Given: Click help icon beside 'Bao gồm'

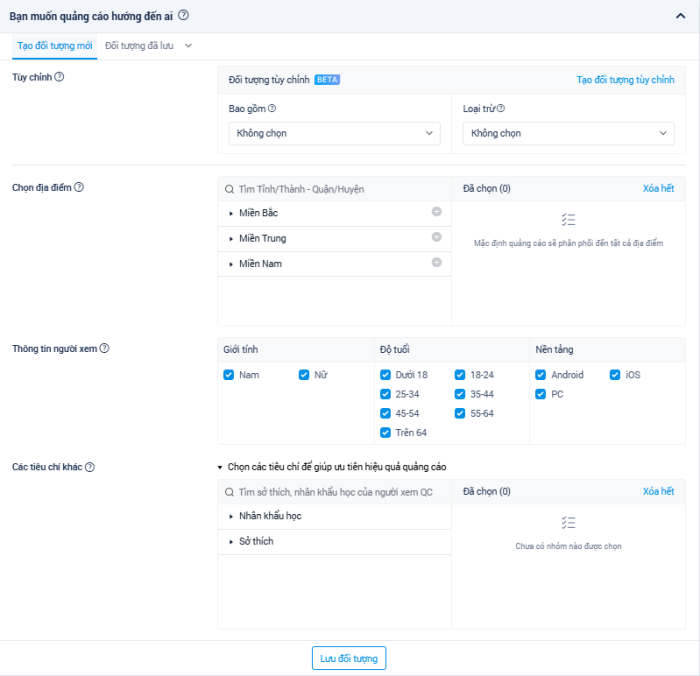Looking at the screenshot, I should click(272, 108).
